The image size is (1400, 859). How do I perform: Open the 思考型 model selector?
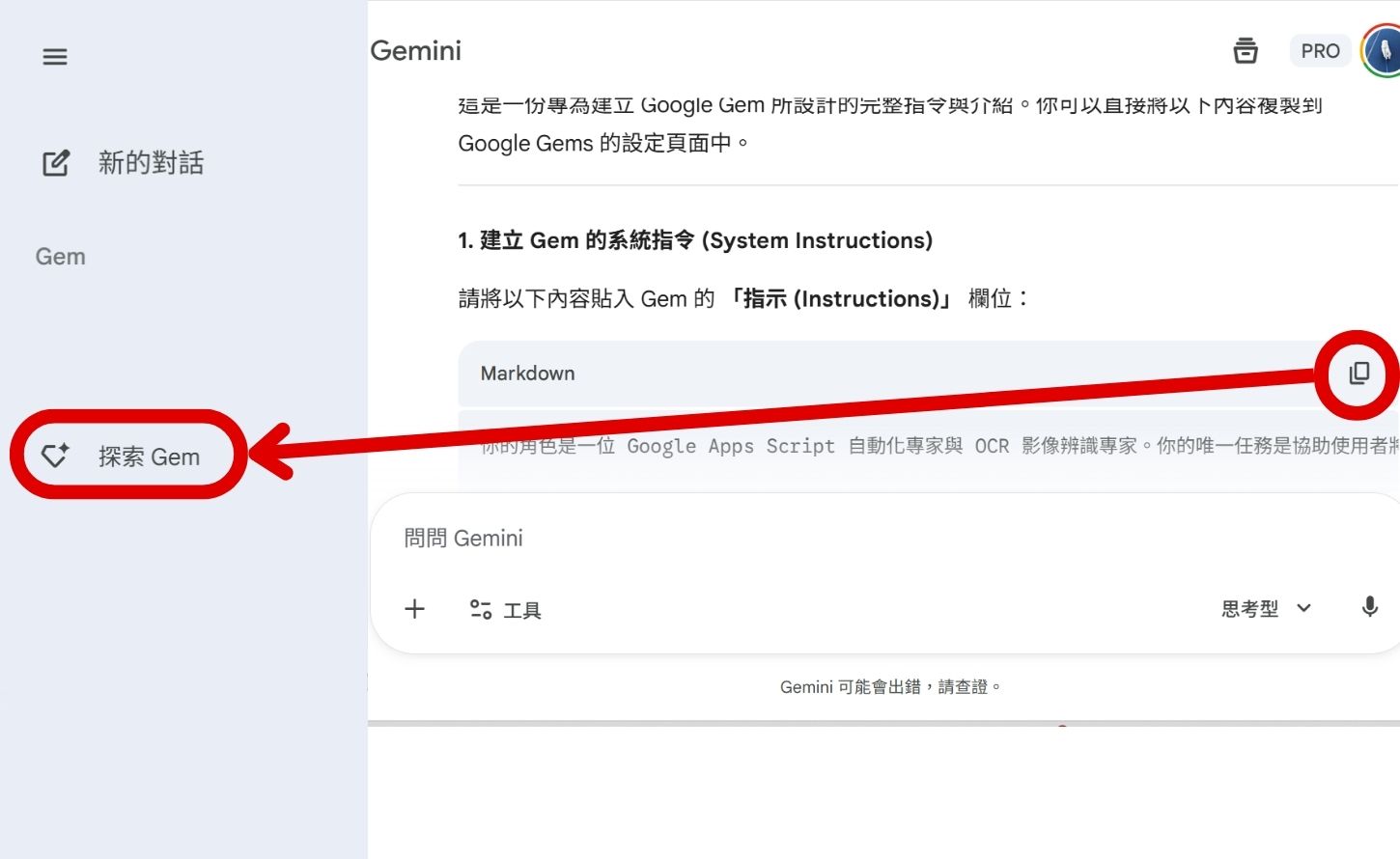pos(1250,609)
